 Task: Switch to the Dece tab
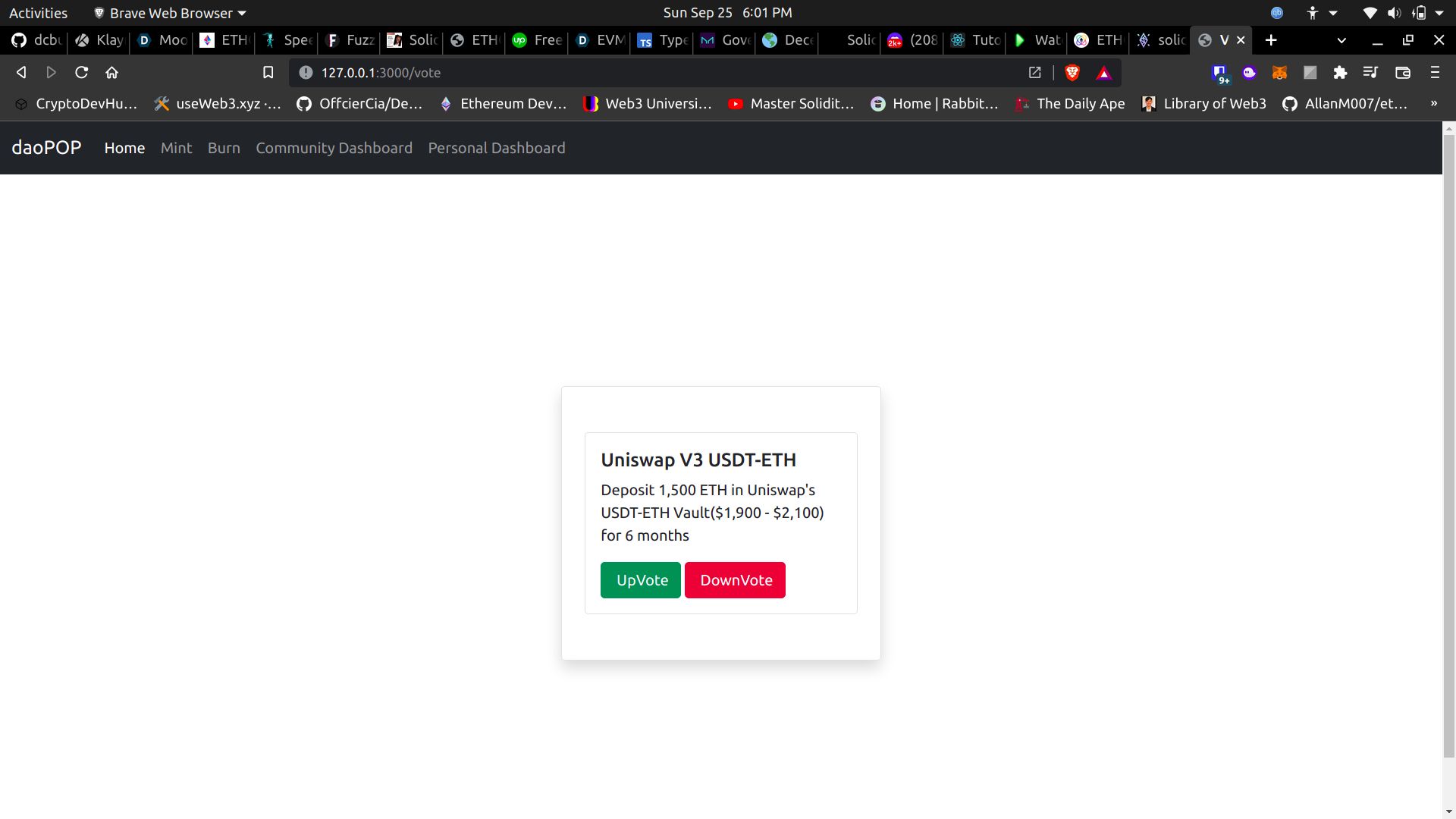click(x=786, y=40)
